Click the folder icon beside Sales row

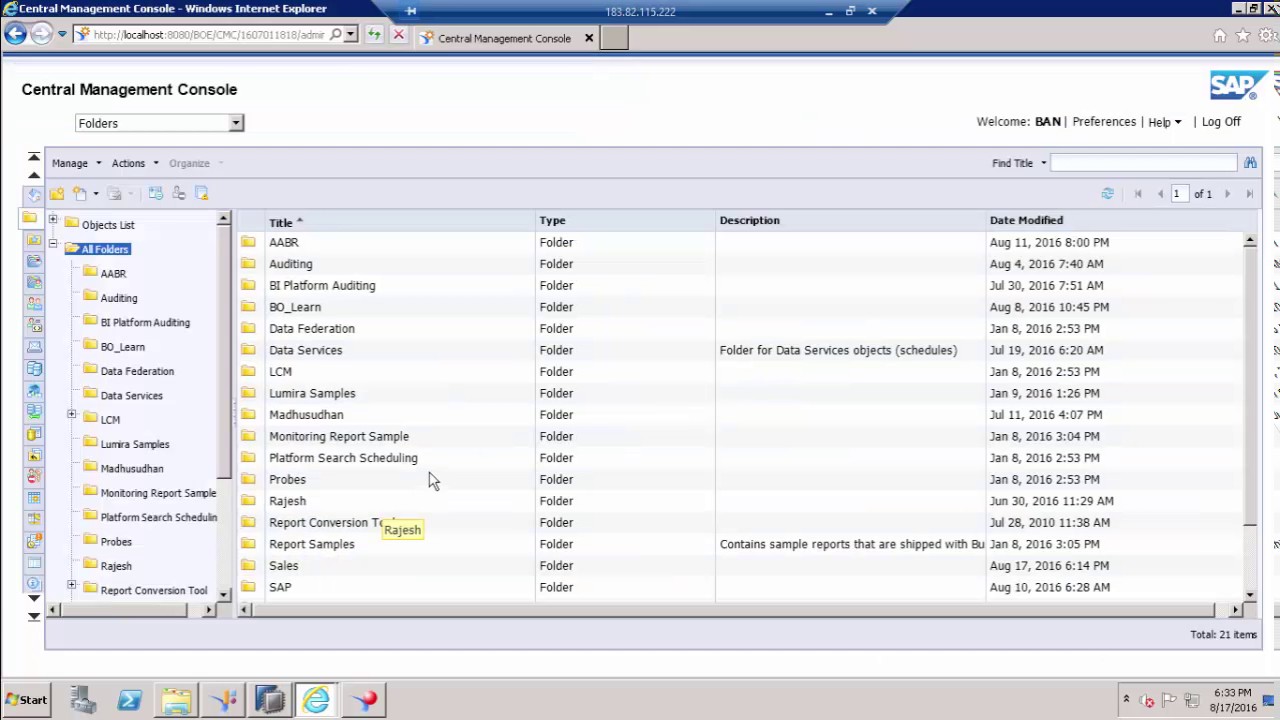click(x=248, y=566)
